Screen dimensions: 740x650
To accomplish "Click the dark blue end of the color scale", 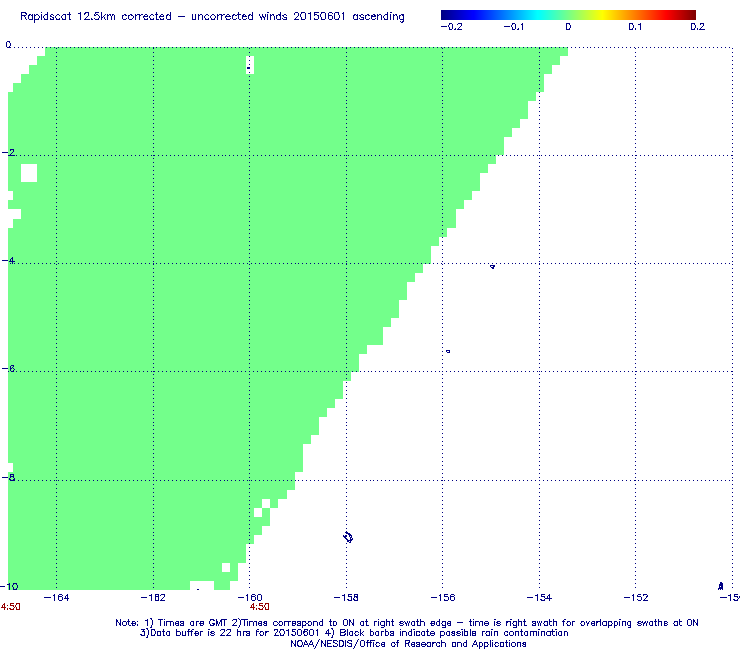I will [445, 15].
